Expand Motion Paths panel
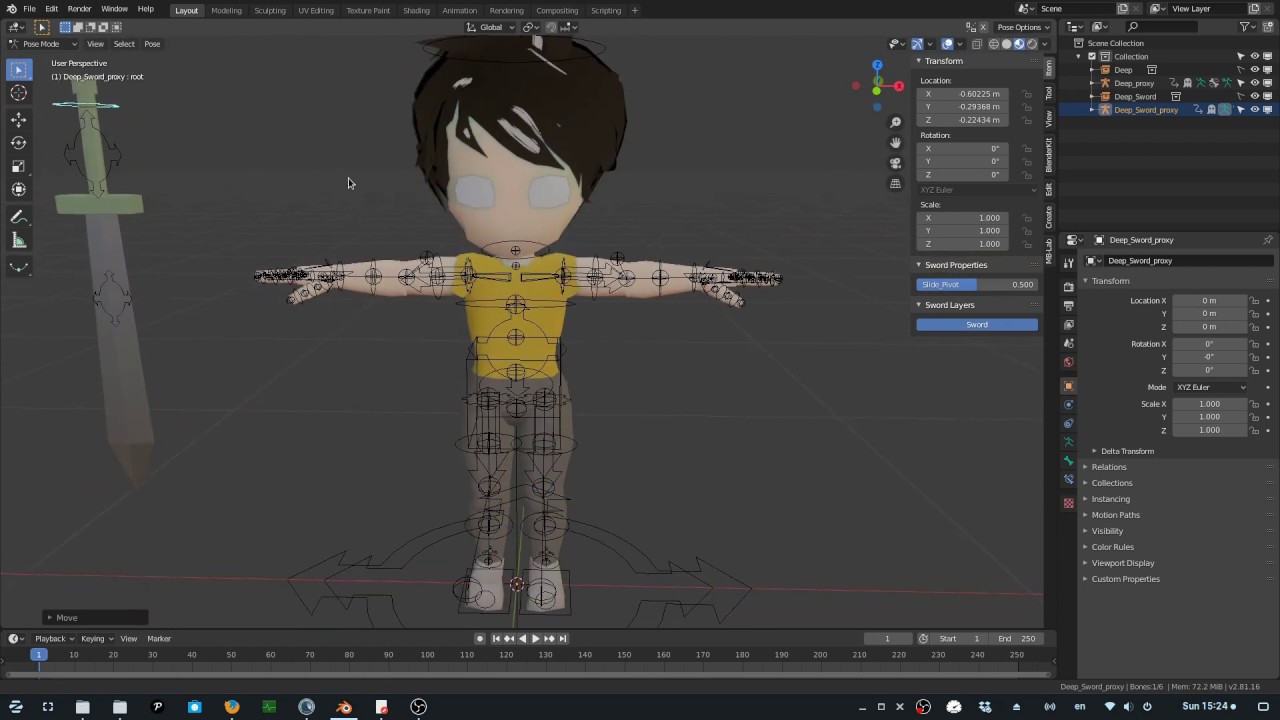Screen dimensions: 1280x720 pyautogui.click(x=1115, y=515)
